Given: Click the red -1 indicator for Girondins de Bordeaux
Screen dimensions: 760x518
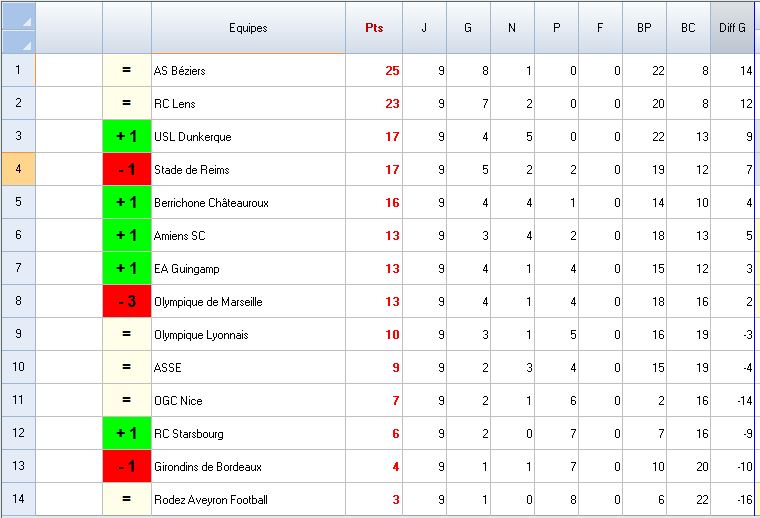Looking at the screenshot, I should 126,467.
